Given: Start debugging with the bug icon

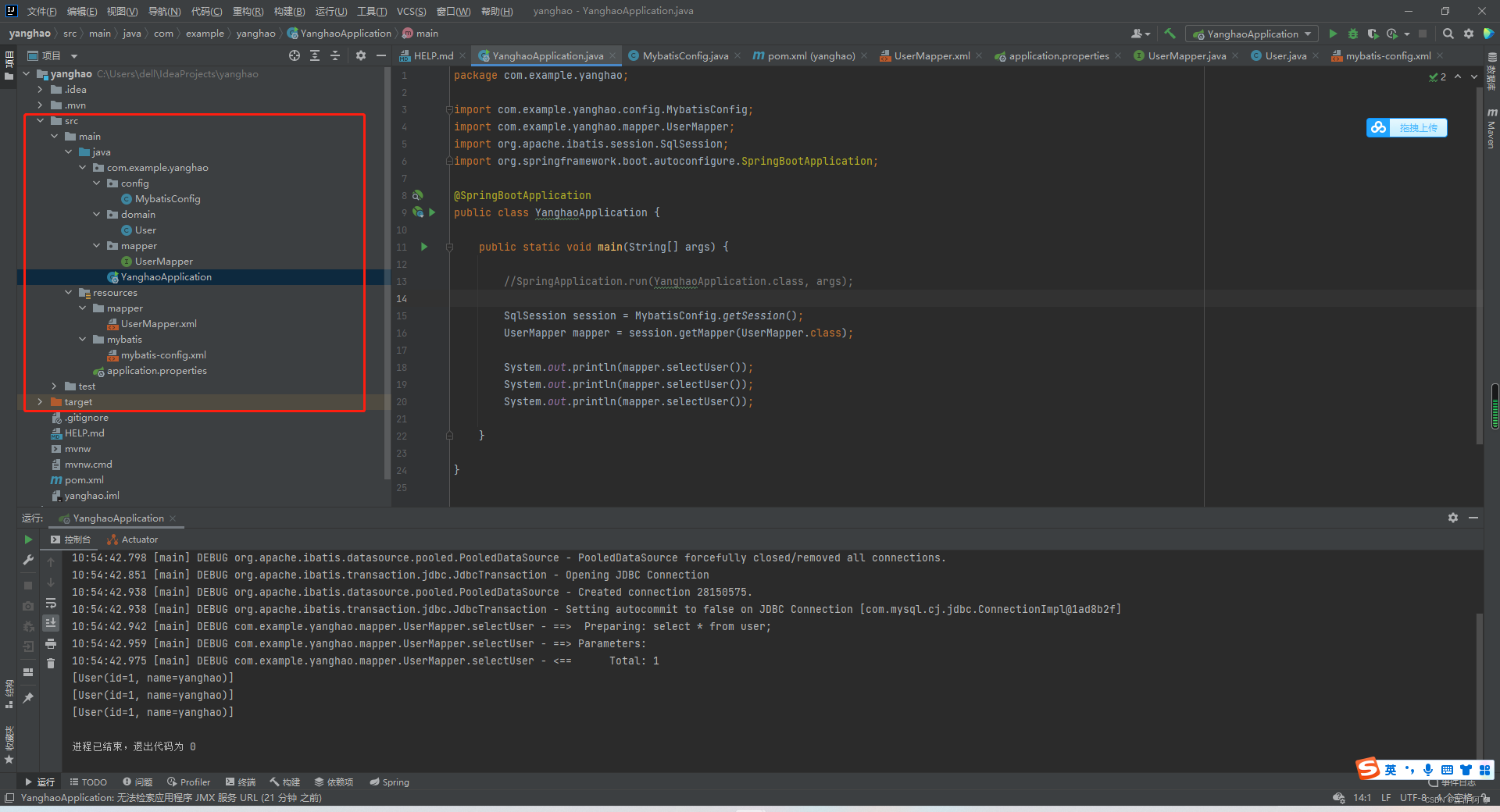Looking at the screenshot, I should (1352, 34).
